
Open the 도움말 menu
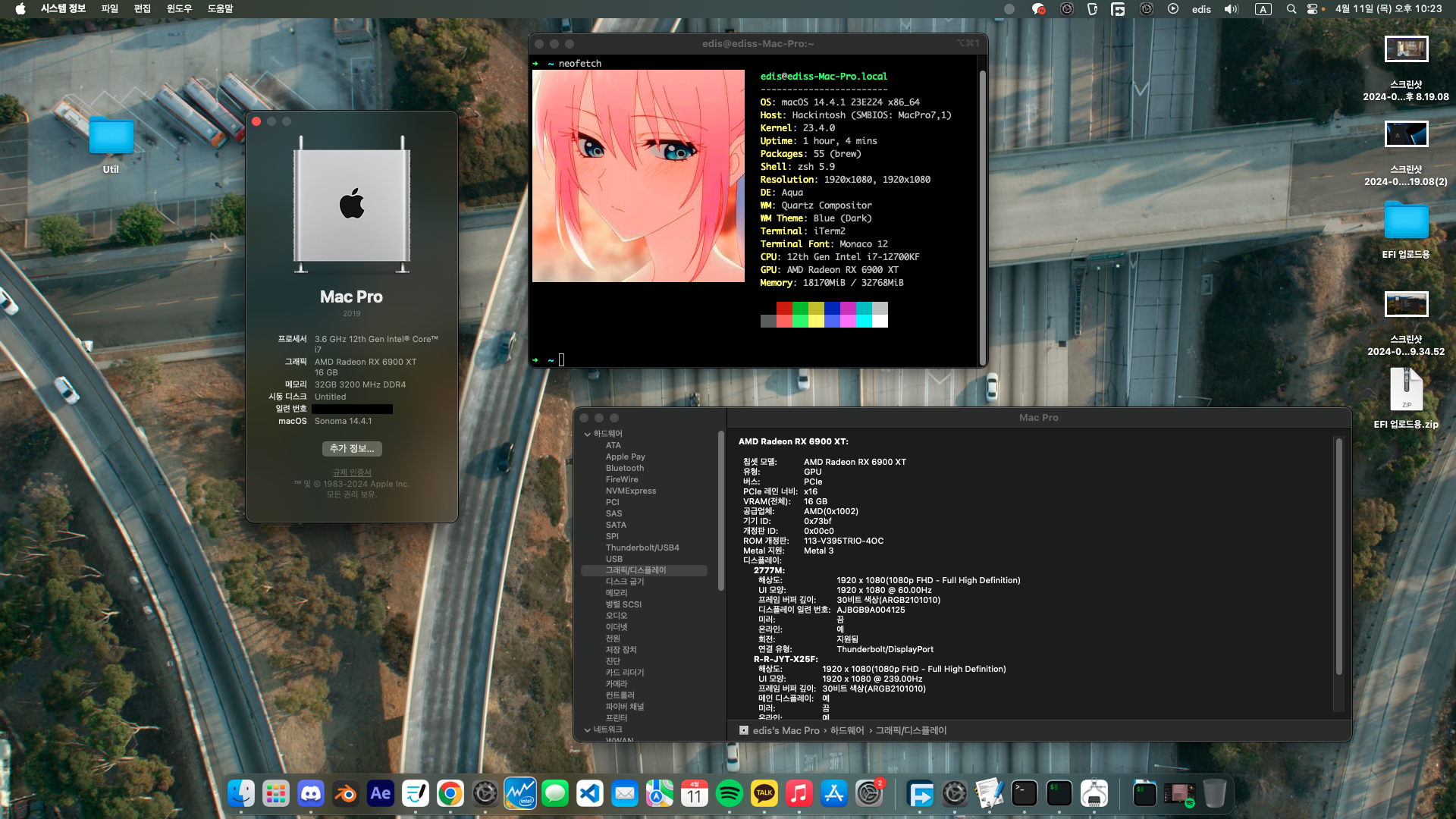221,9
